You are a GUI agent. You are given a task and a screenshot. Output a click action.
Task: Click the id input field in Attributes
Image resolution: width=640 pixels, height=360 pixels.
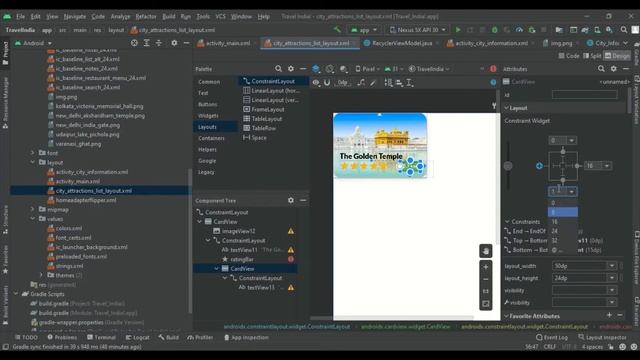[584, 95]
